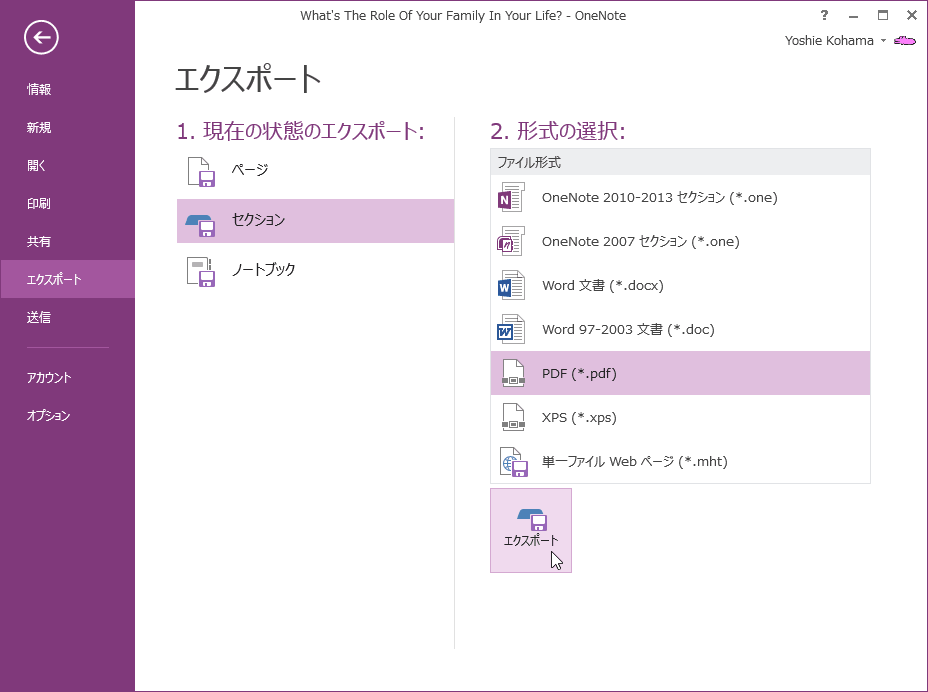928x692 pixels.
Task: Click the OneNote 2010-2013 section file icon
Action: [x=511, y=197]
